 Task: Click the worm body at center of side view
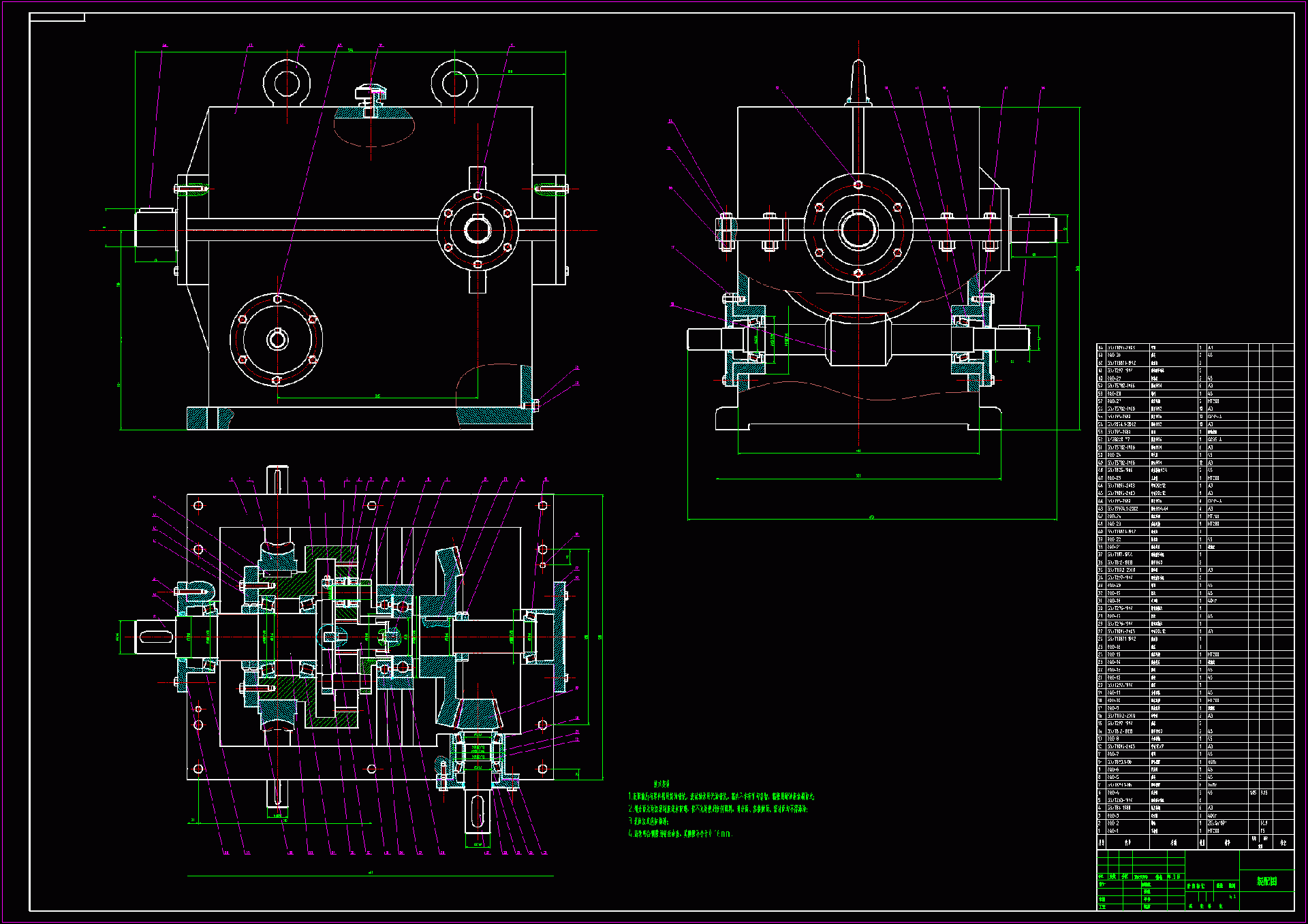point(858,339)
